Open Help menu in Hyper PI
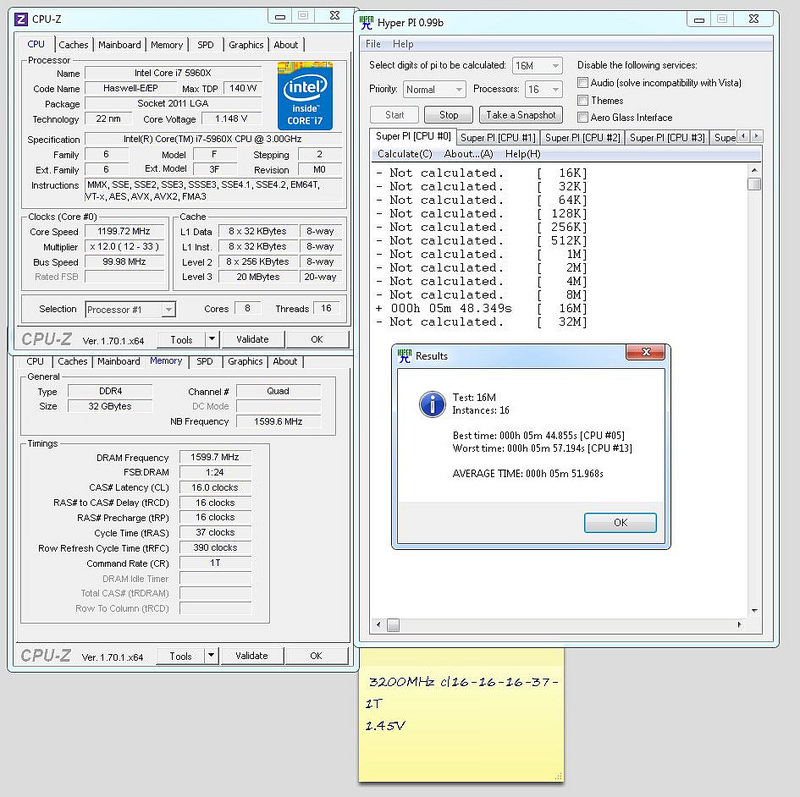800x797 pixels. [x=403, y=44]
